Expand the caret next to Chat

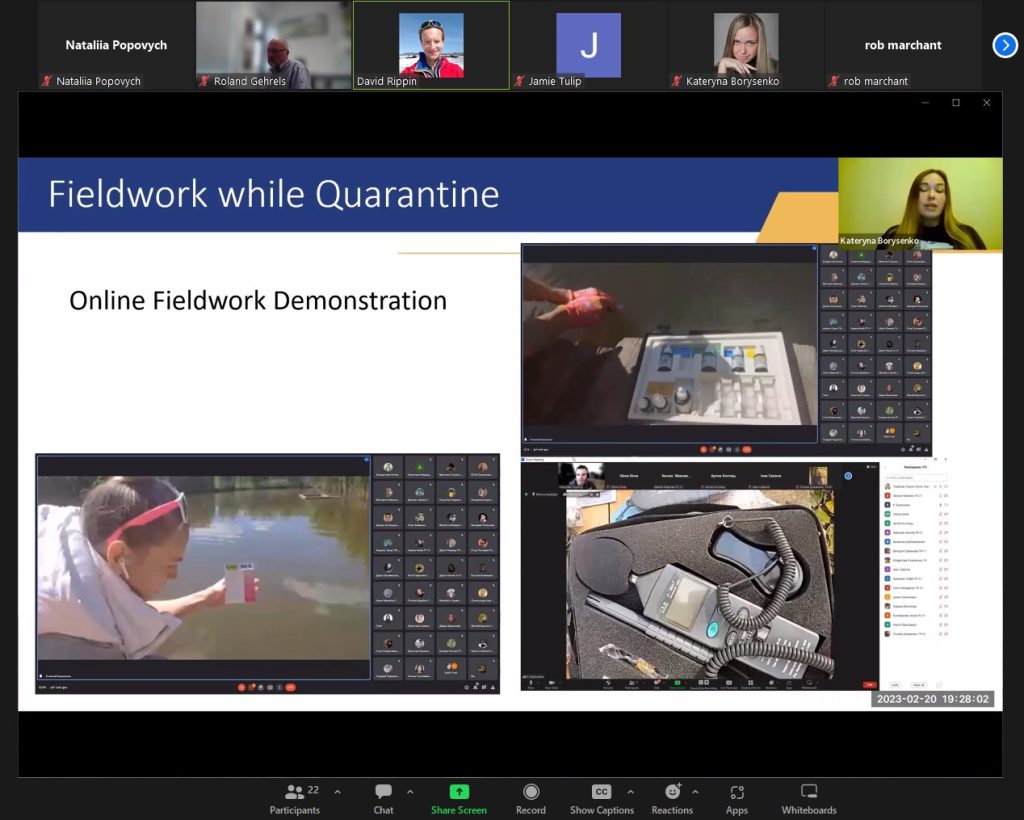[x=410, y=792]
